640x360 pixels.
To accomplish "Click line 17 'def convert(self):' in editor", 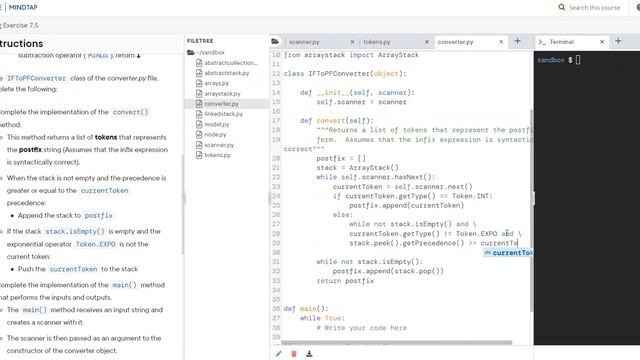I will click(x=337, y=121).
